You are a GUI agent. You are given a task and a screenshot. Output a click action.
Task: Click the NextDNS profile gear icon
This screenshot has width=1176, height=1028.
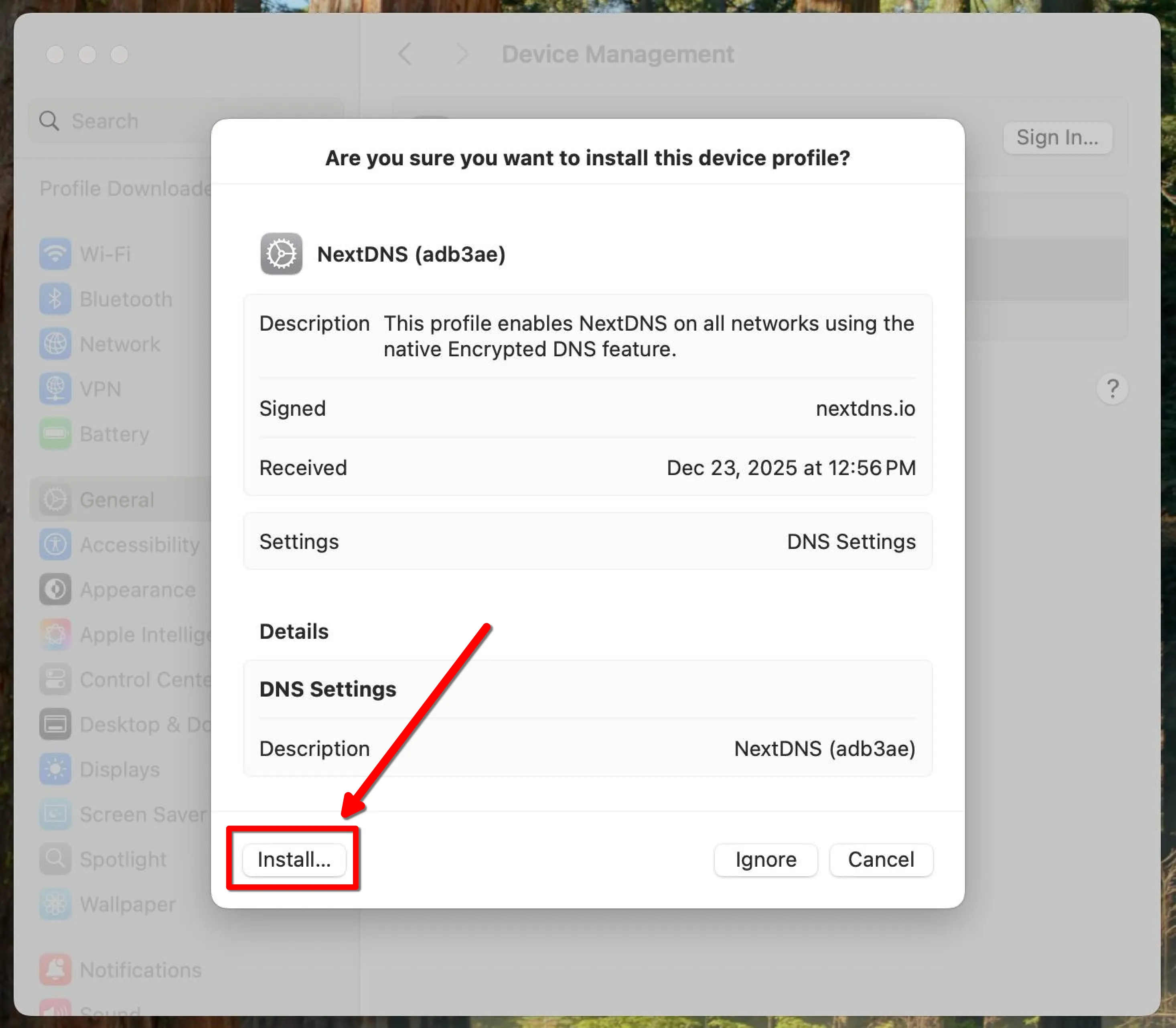pyautogui.click(x=281, y=254)
